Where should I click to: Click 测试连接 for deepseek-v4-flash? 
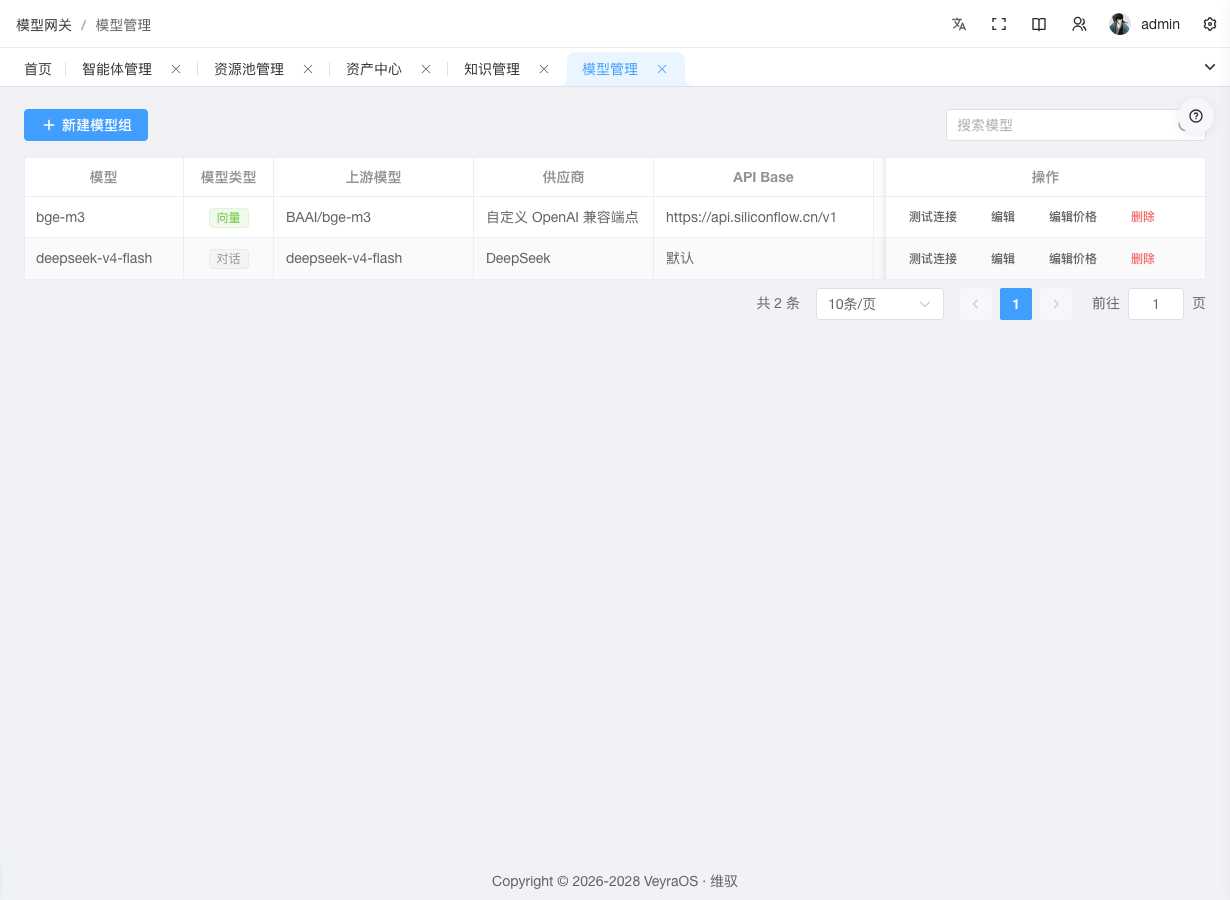[933, 259]
